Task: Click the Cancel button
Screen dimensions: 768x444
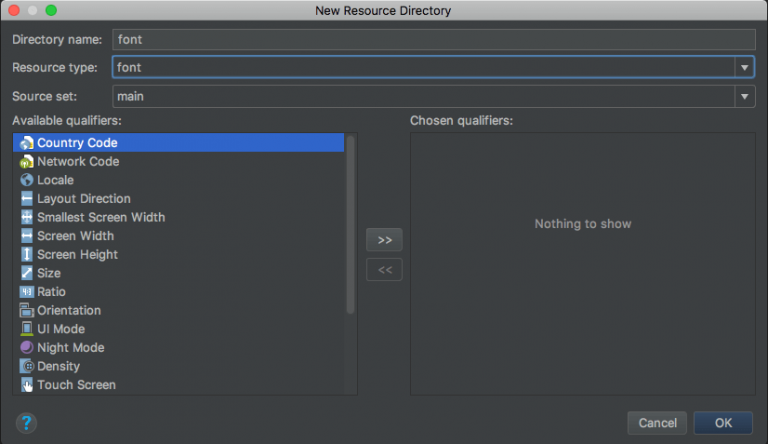Action: 657,422
